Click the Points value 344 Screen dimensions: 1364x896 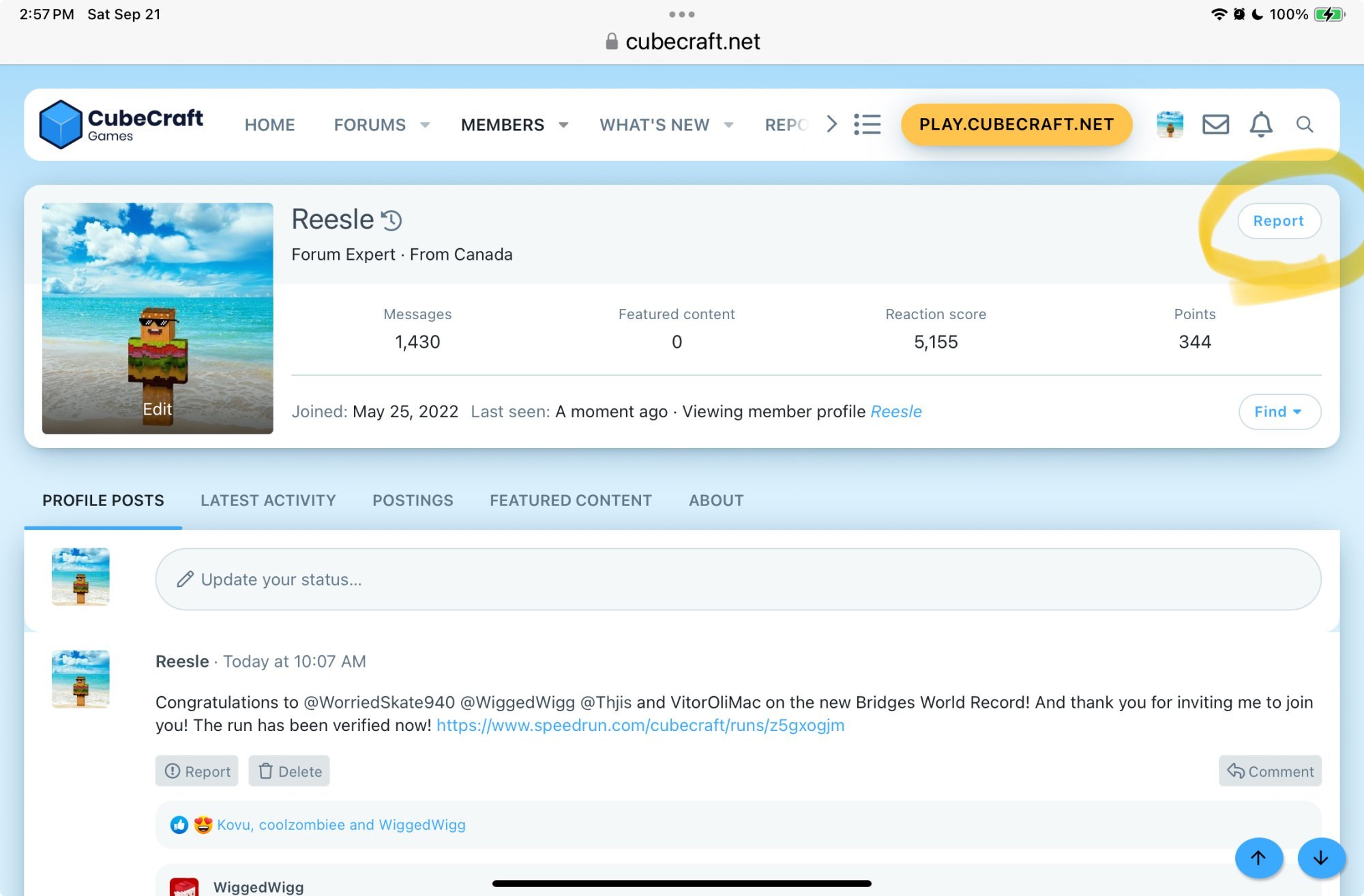tap(1195, 342)
